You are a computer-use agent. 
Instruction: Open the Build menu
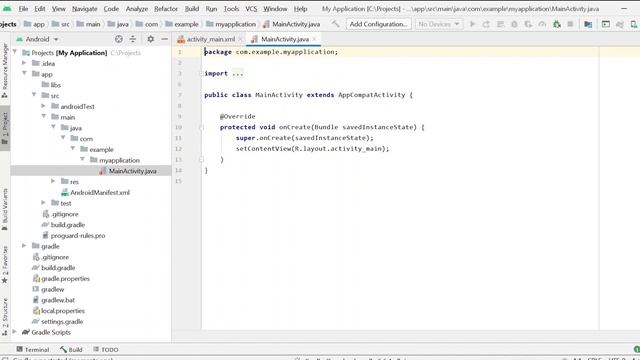coord(192,9)
